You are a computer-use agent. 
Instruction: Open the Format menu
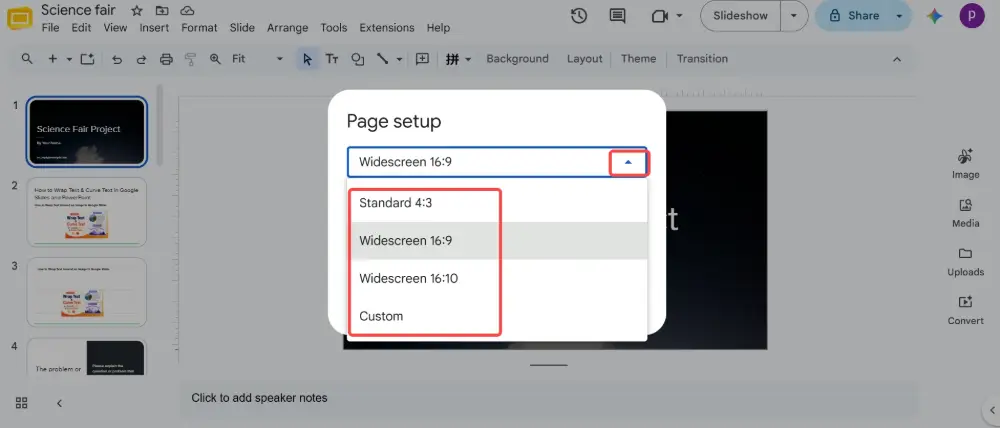pos(199,28)
